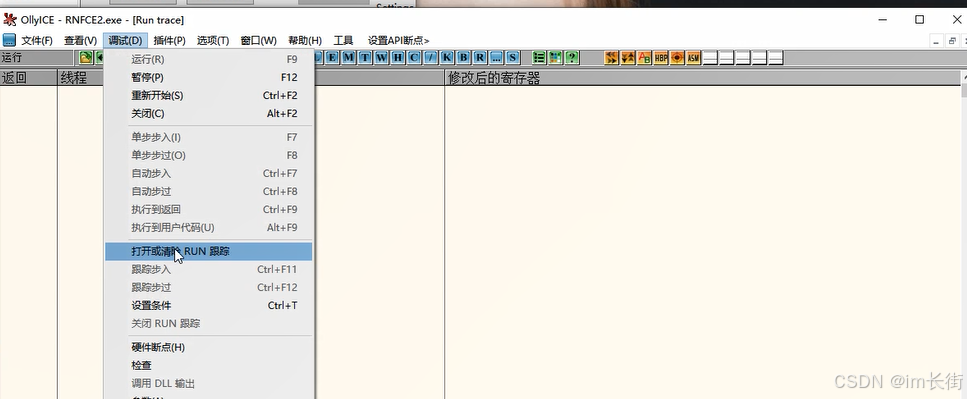Minimize the Run trace child window
This screenshot has width=967, height=399.
tap(936, 41)
